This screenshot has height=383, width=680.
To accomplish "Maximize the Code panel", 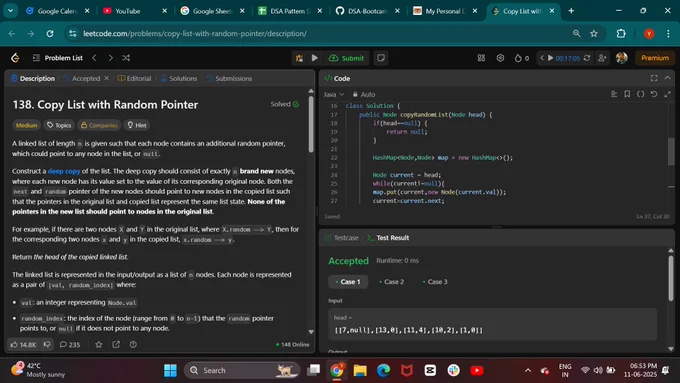I will (654, 78).
